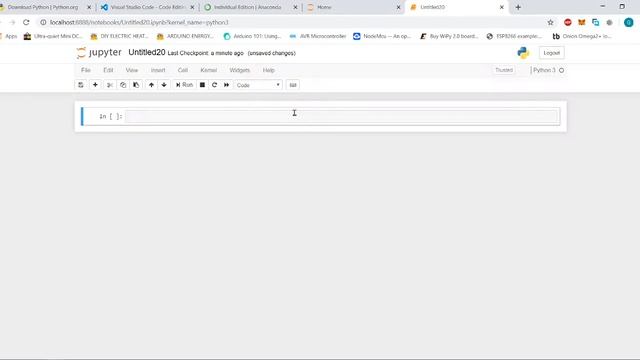Open the cell type Code dropdown
Image resolution: width=640 pixels, height=360 pixels.
tap(258, 85)
